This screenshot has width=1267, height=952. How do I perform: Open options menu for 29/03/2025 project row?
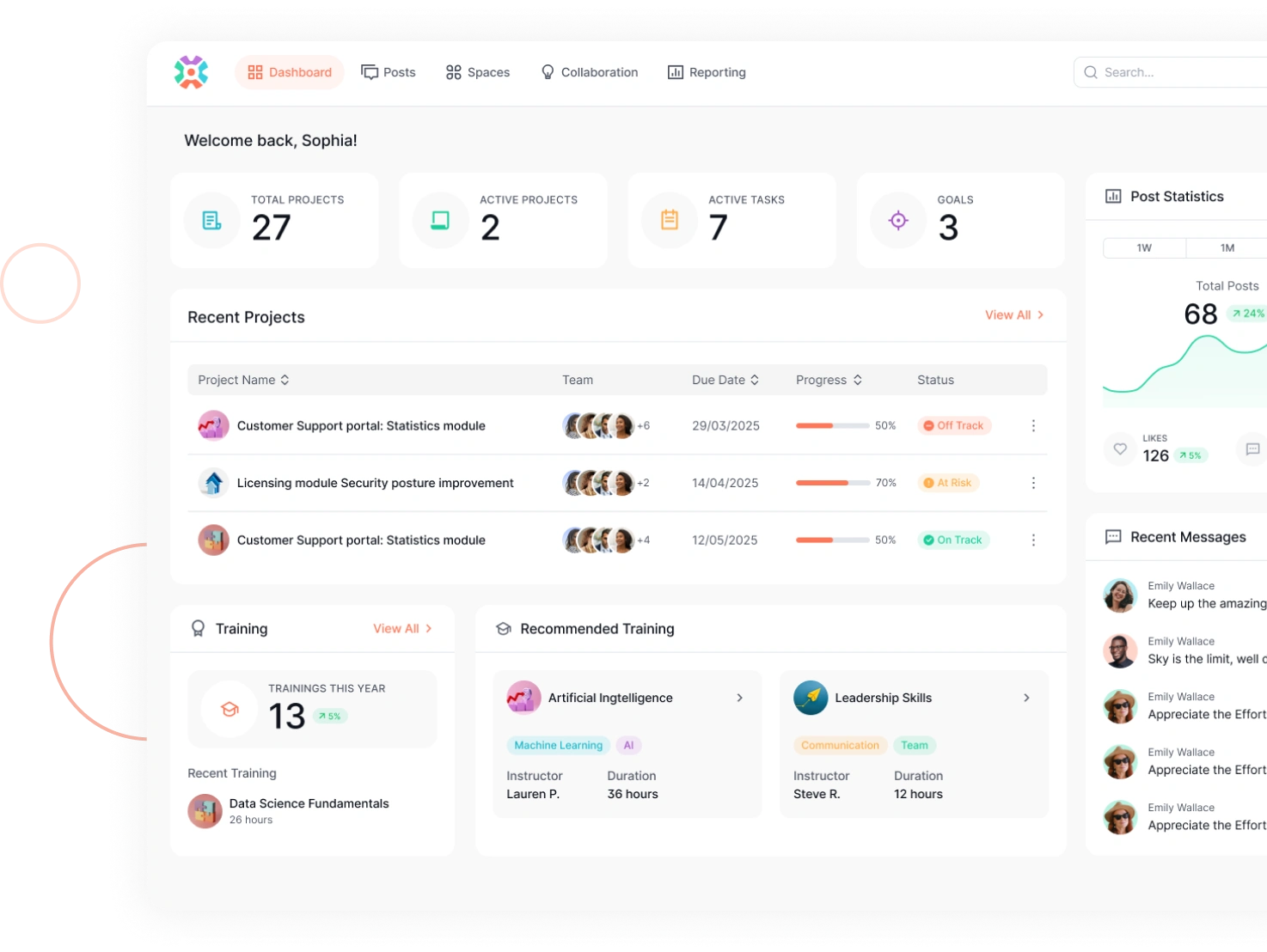coord(1032,426)
